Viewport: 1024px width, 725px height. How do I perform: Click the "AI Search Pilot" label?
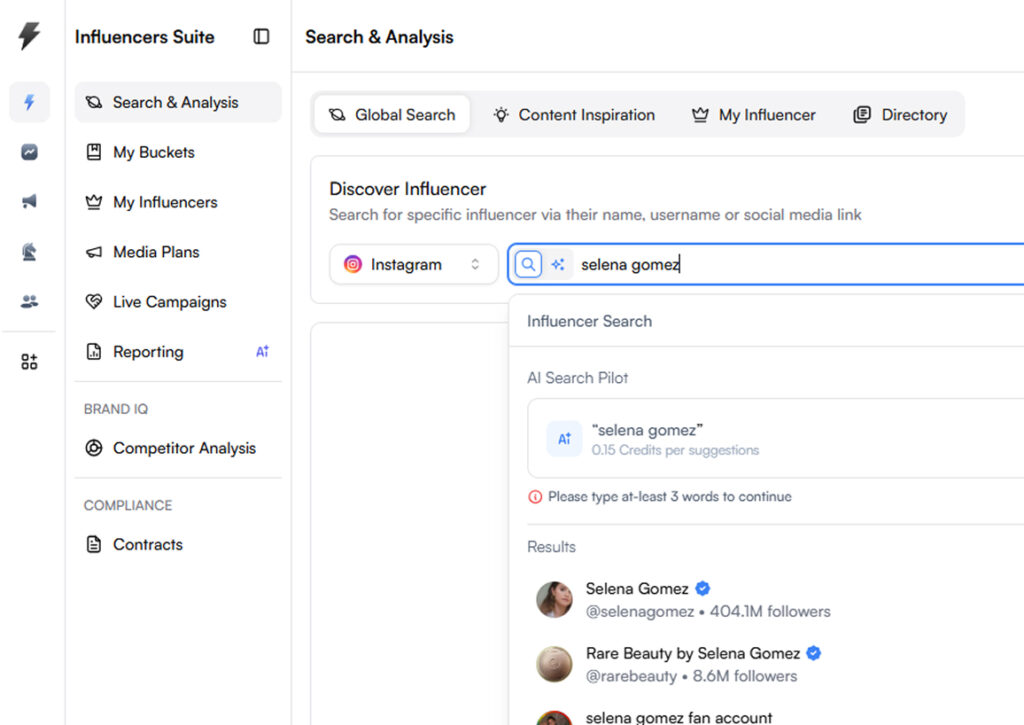point(577,378)
